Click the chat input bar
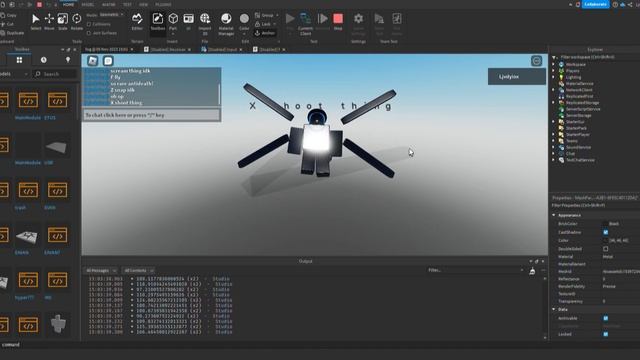640x360 pixels. [151, 115]
